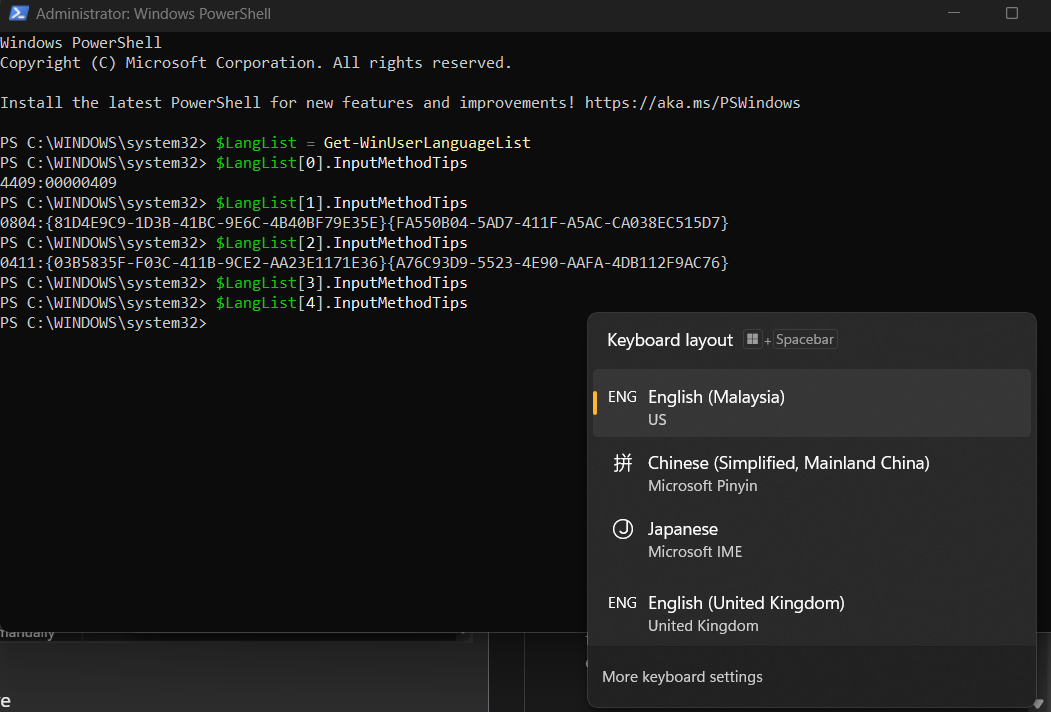Click the Japanese IME circle icon
The width and height of the screenshot is (1051, 712).
623,529
